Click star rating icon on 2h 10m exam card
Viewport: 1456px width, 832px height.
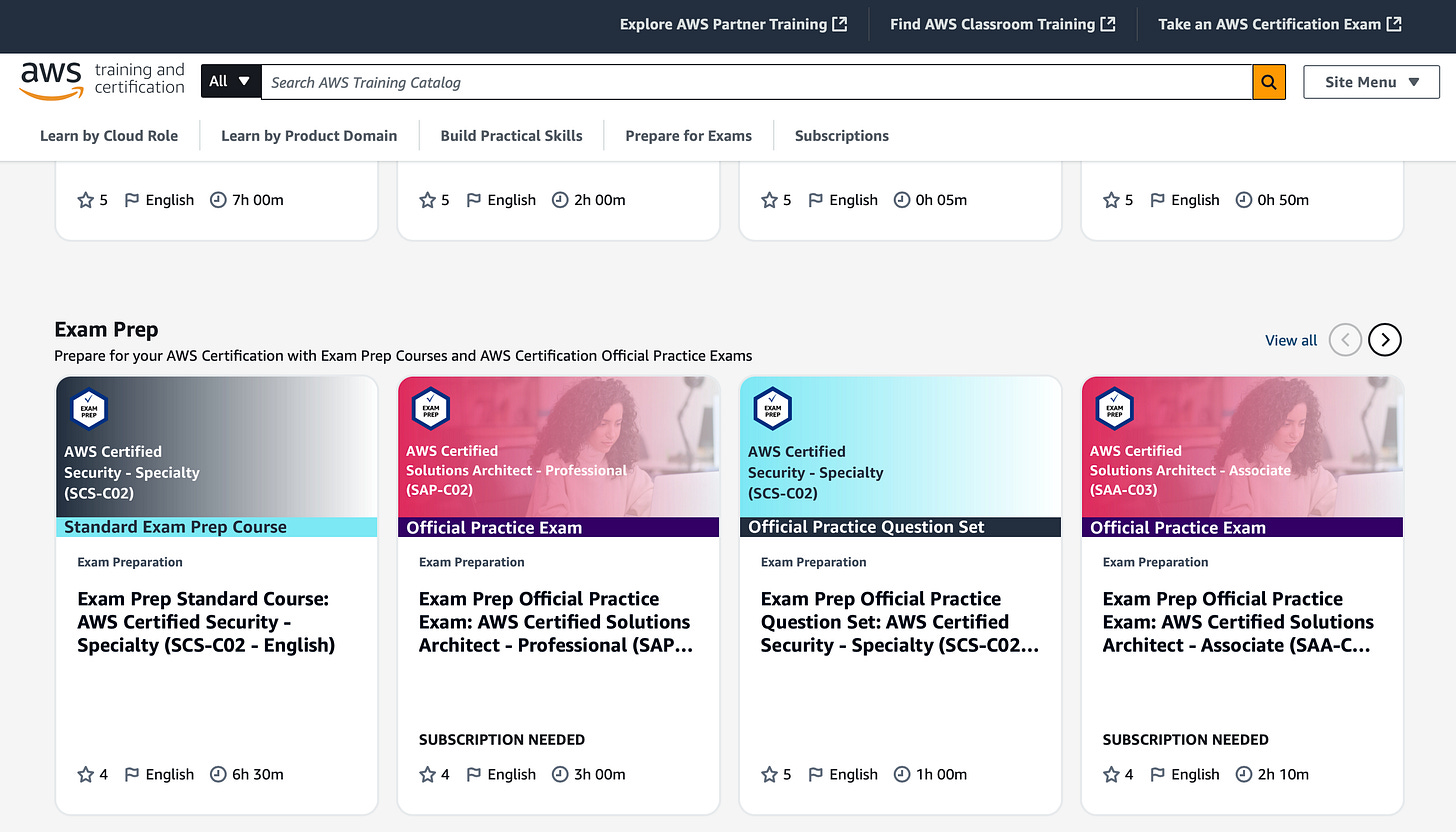point(1111,774)
